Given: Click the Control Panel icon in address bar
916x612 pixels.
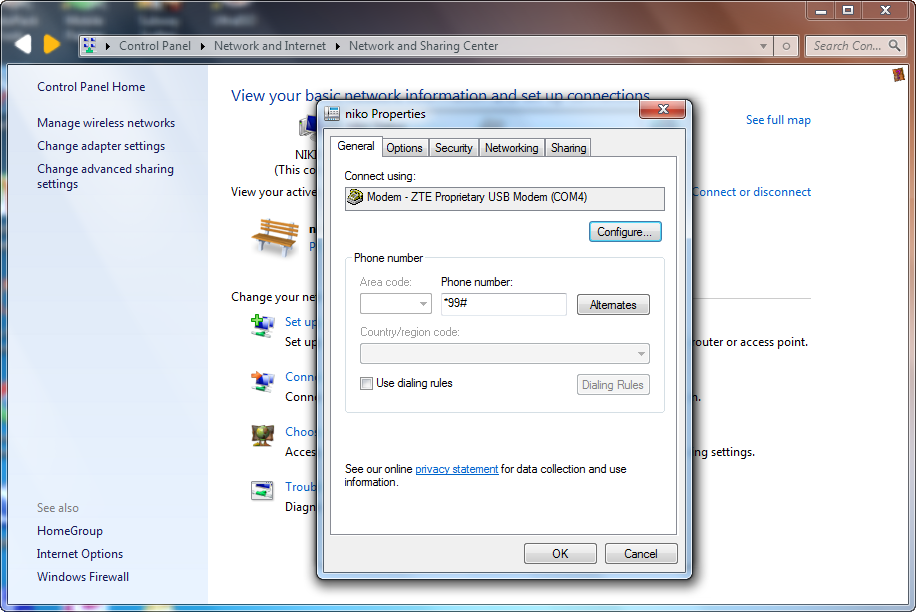Looking at the screenshot, I should 89,46.
